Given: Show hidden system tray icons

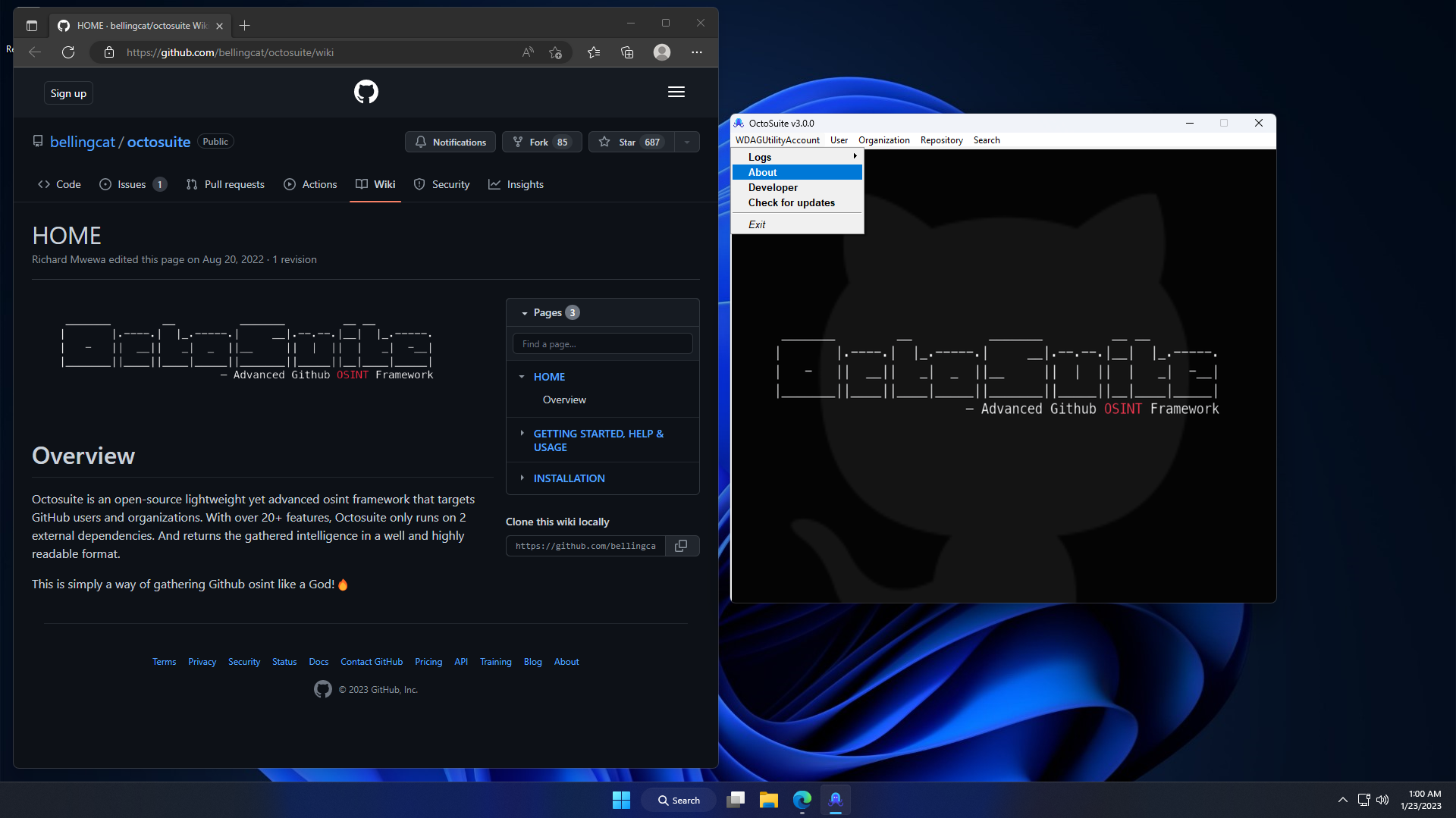Looking at the screenshot, I should click(1342, 800).
